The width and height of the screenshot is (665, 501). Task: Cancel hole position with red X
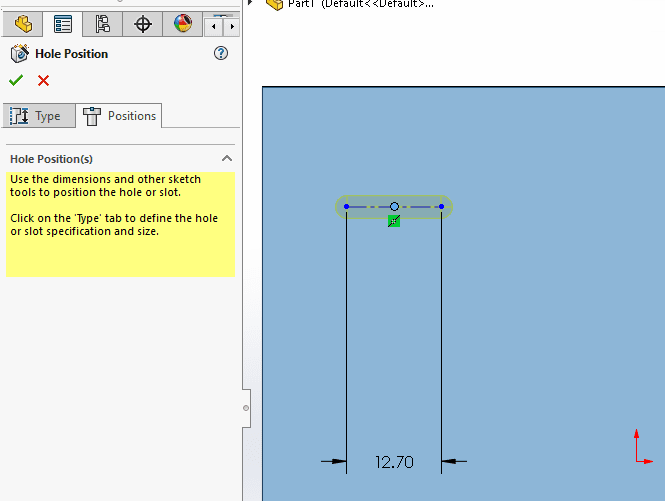tap(43, 81)
